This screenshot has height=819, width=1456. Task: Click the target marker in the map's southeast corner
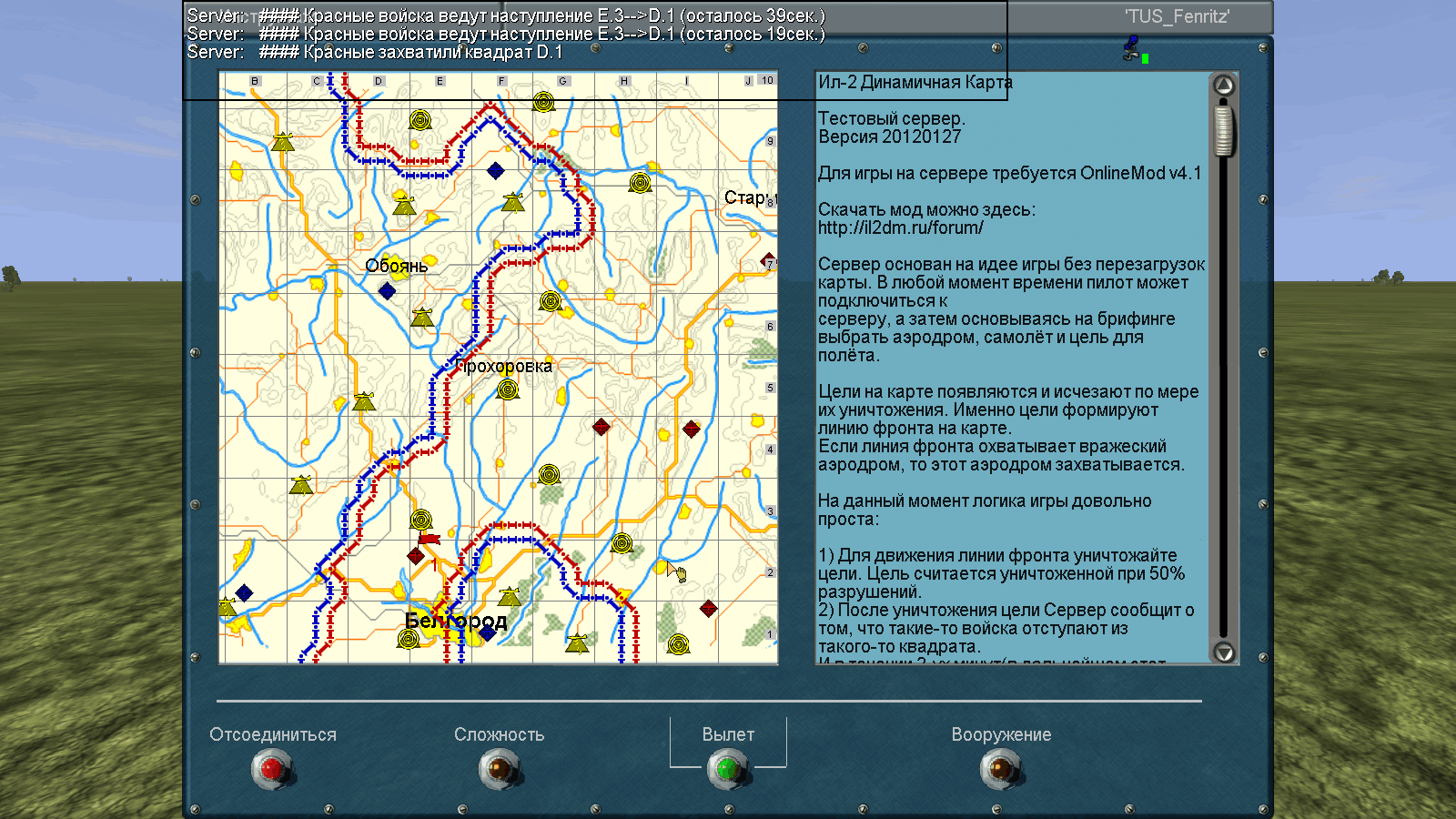point(677,644)
